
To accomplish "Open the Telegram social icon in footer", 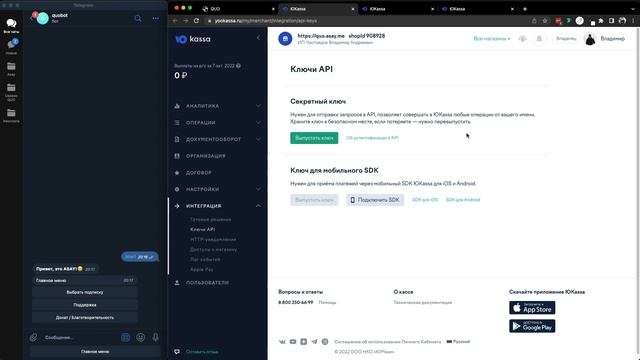I will tap(314, 342).
